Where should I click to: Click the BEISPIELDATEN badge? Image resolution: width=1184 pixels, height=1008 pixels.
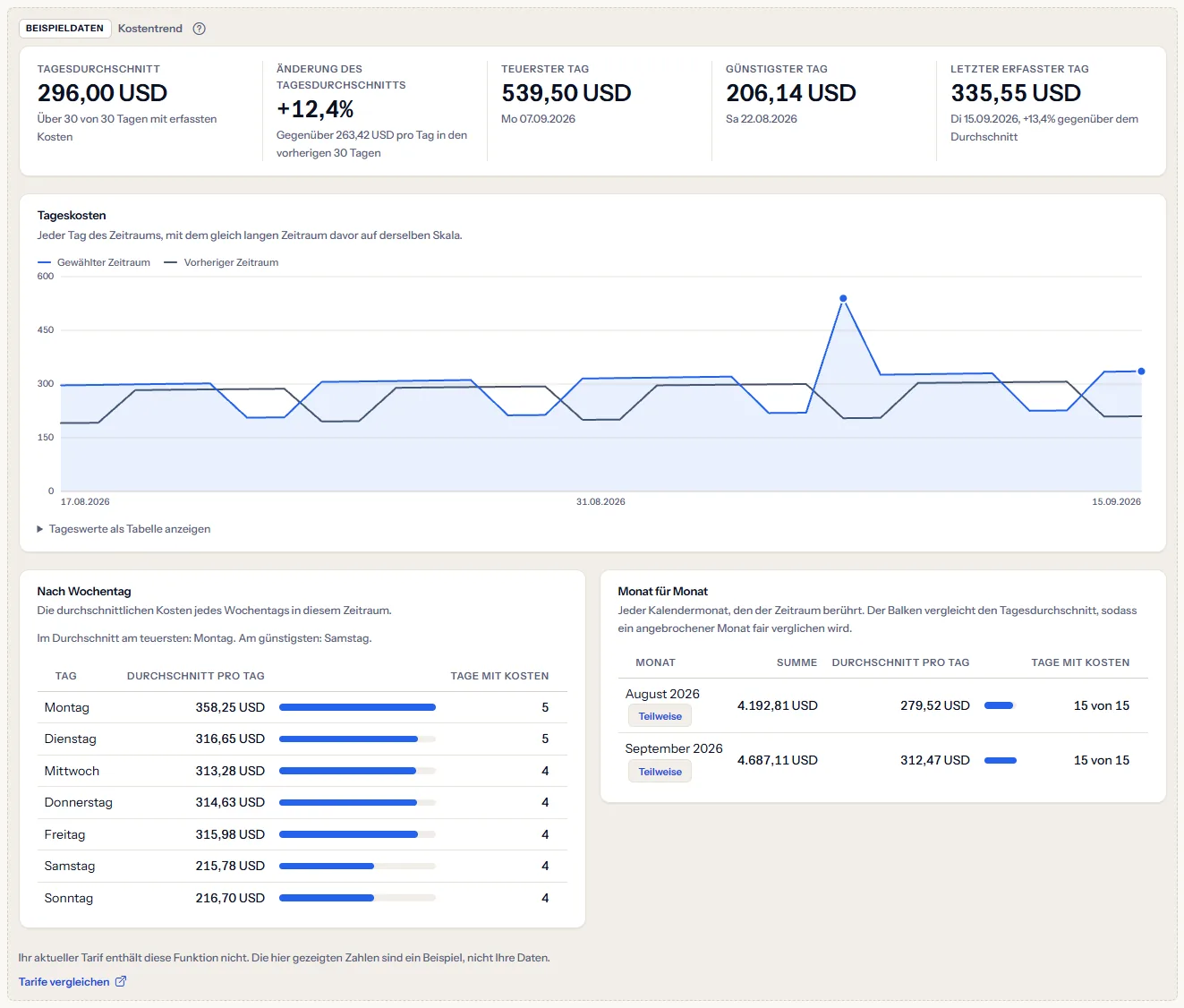[x=64, y=29]
